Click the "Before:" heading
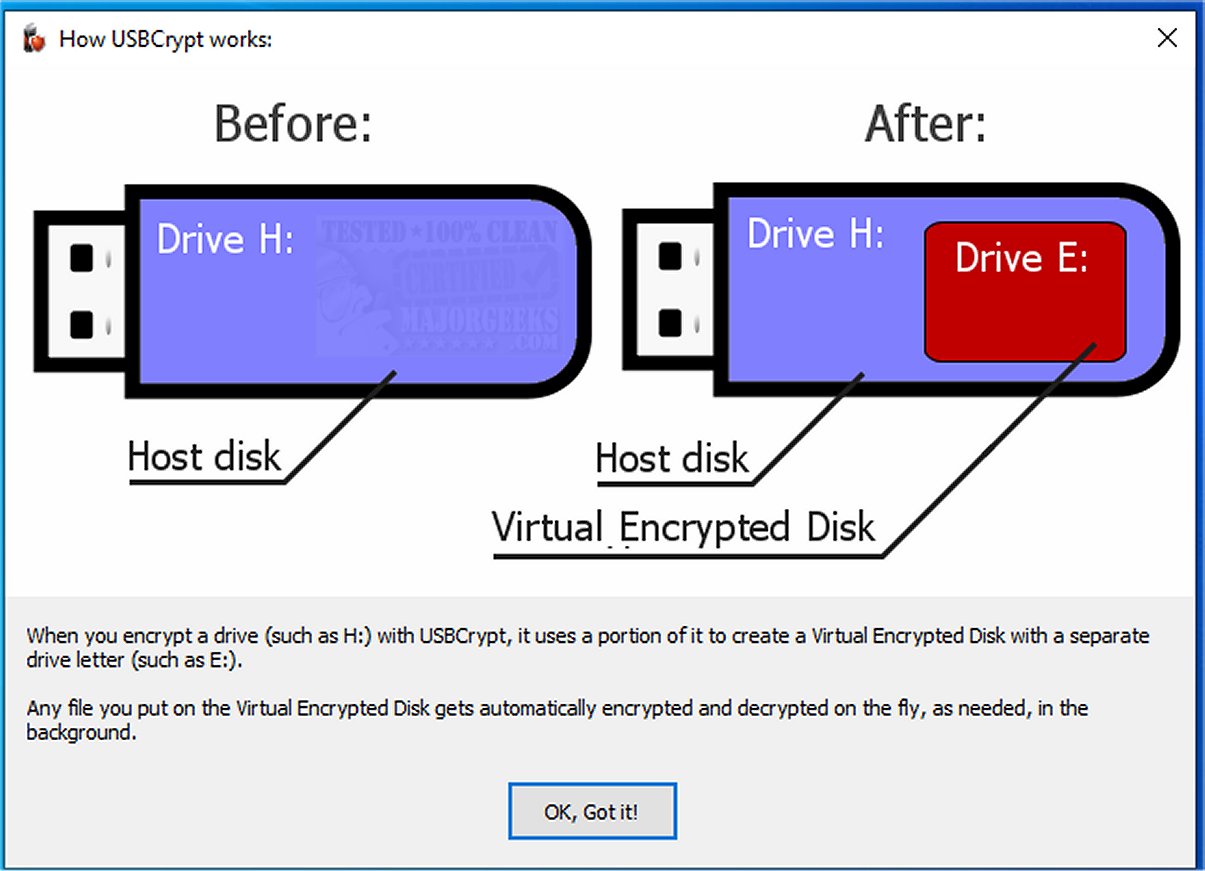 (293, 125)
